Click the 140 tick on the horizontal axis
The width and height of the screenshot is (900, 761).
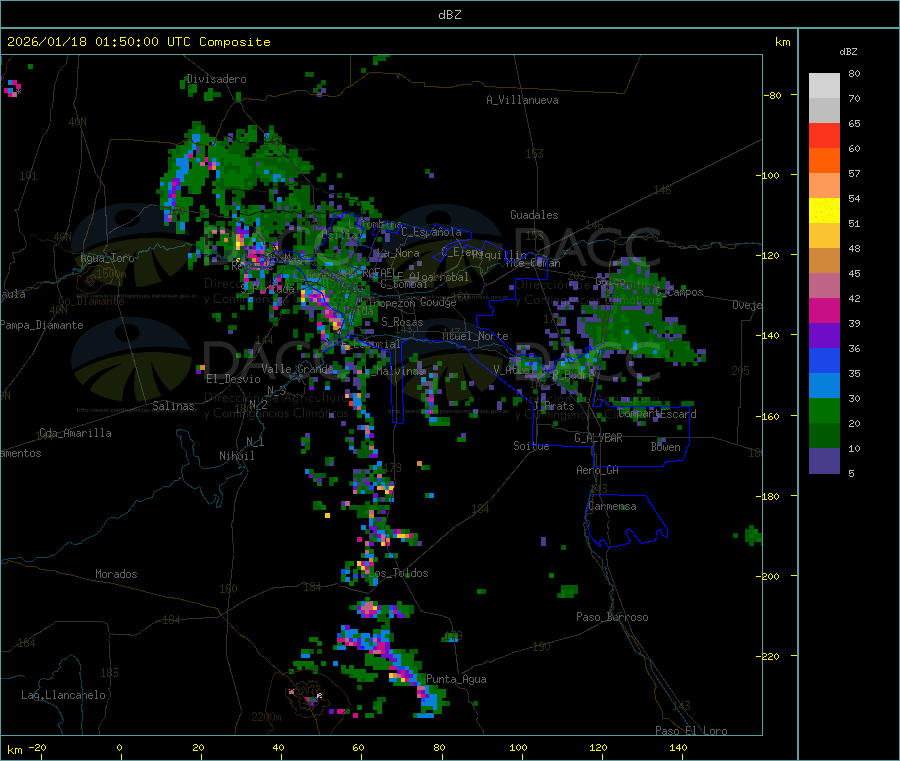[x=678, y=747]
